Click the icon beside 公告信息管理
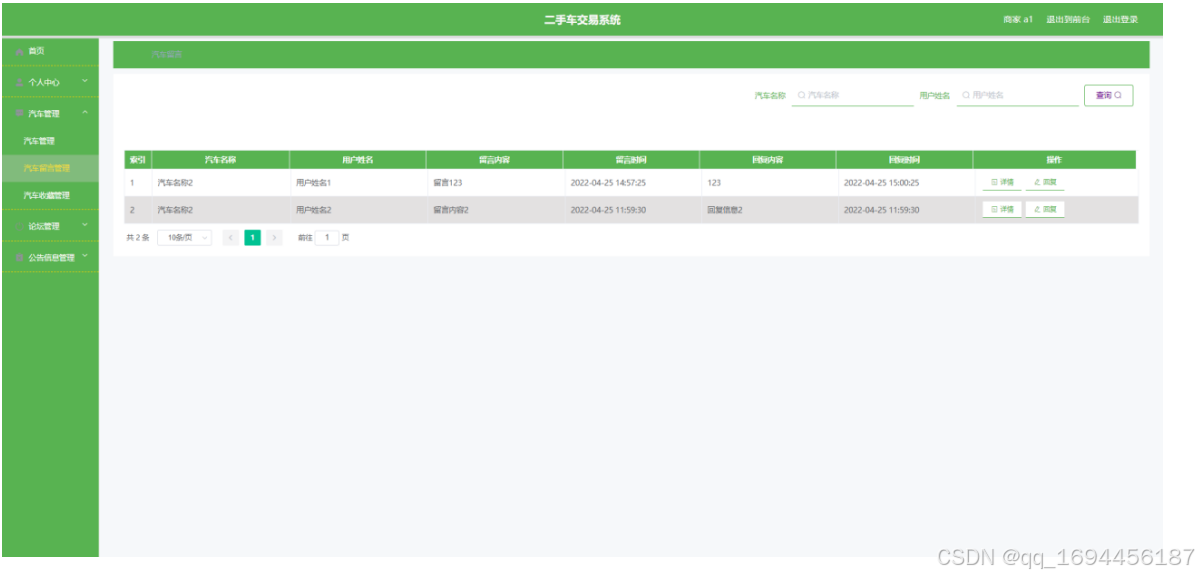 tap(20, 258)
